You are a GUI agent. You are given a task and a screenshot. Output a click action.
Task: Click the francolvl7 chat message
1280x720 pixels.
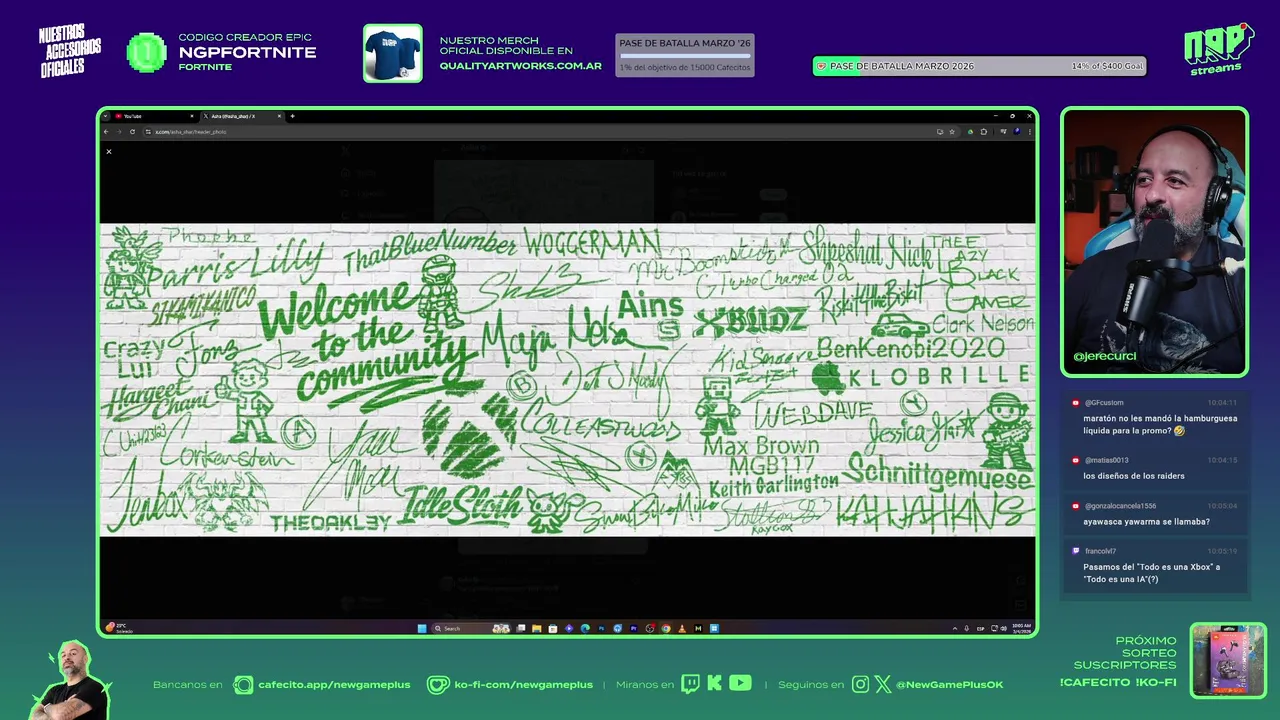tap(1154, 565)
